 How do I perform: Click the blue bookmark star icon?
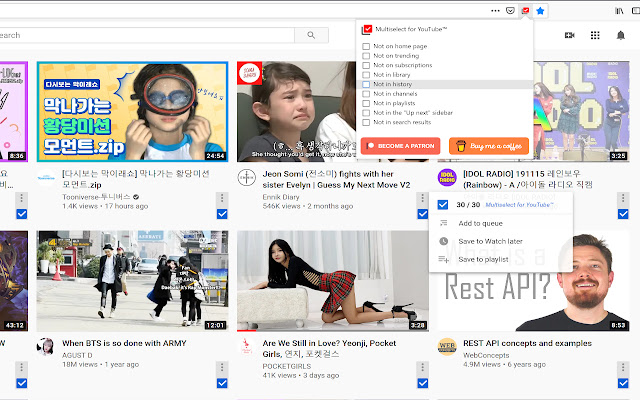(540, 11)
